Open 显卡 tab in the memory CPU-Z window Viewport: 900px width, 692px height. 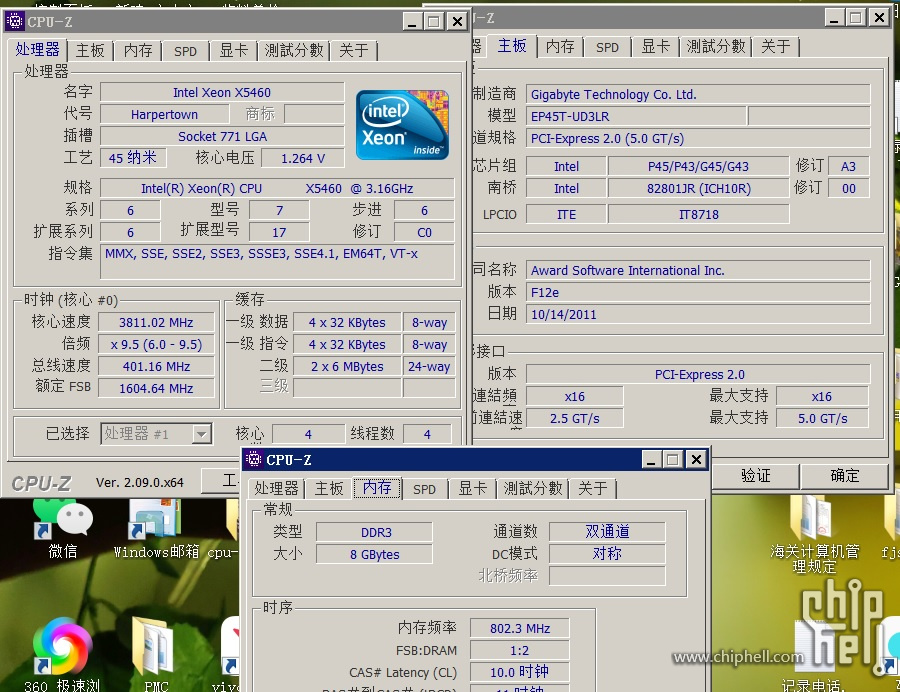(472, 488)
